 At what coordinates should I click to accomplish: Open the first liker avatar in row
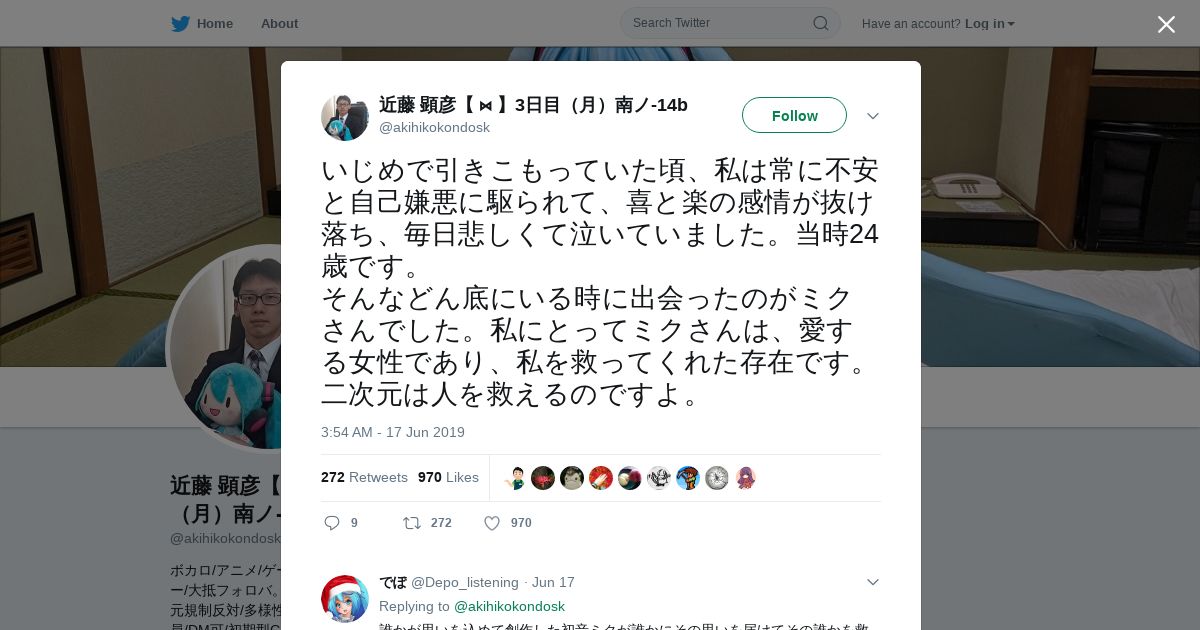pyautogui.click(x=516, y=478)
